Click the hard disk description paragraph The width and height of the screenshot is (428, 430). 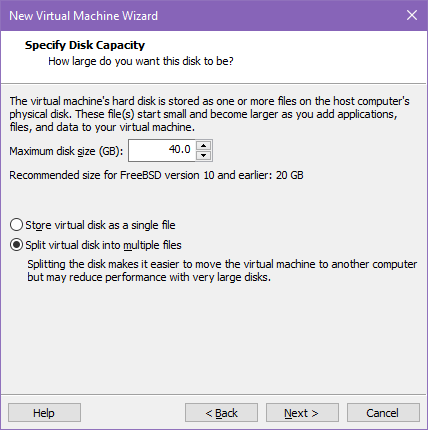click(x=209, y=114)
